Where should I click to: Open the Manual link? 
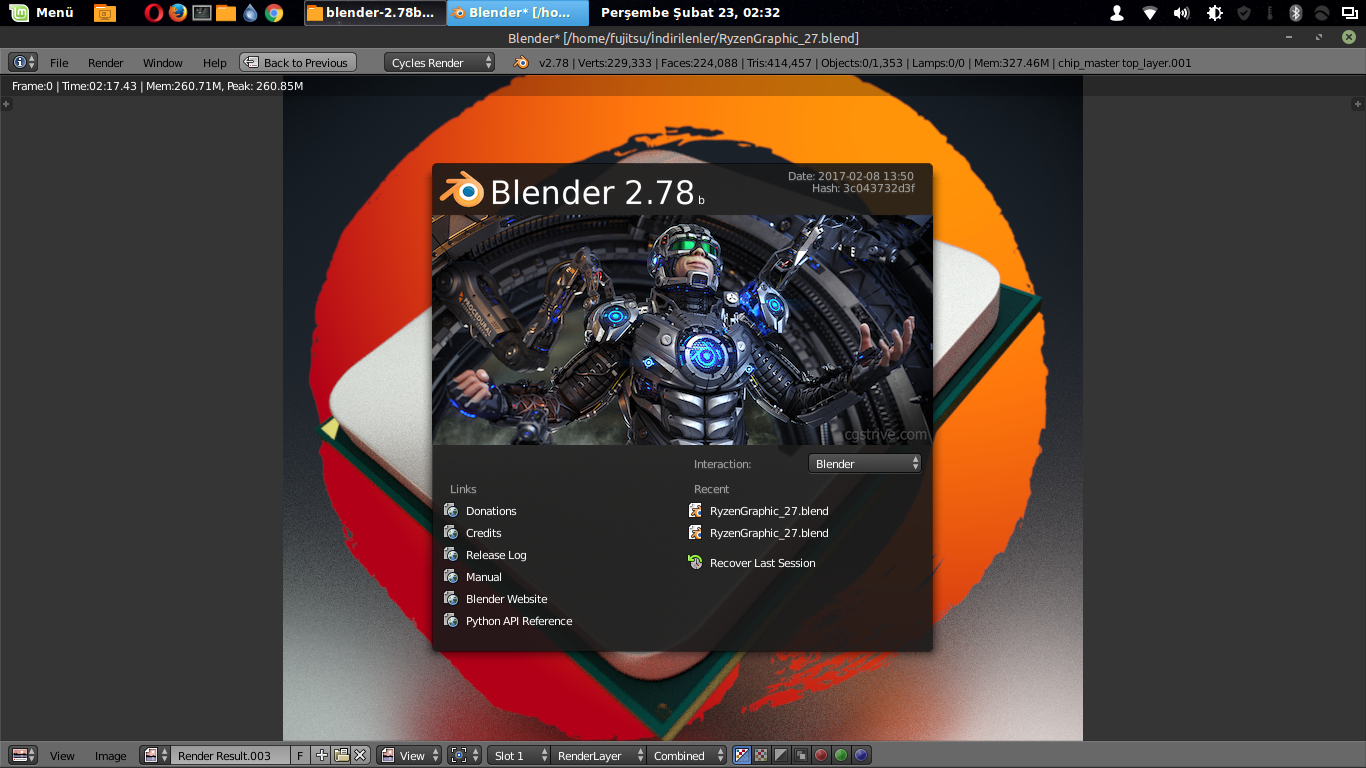pyautogui.click(x=483, y=577)
